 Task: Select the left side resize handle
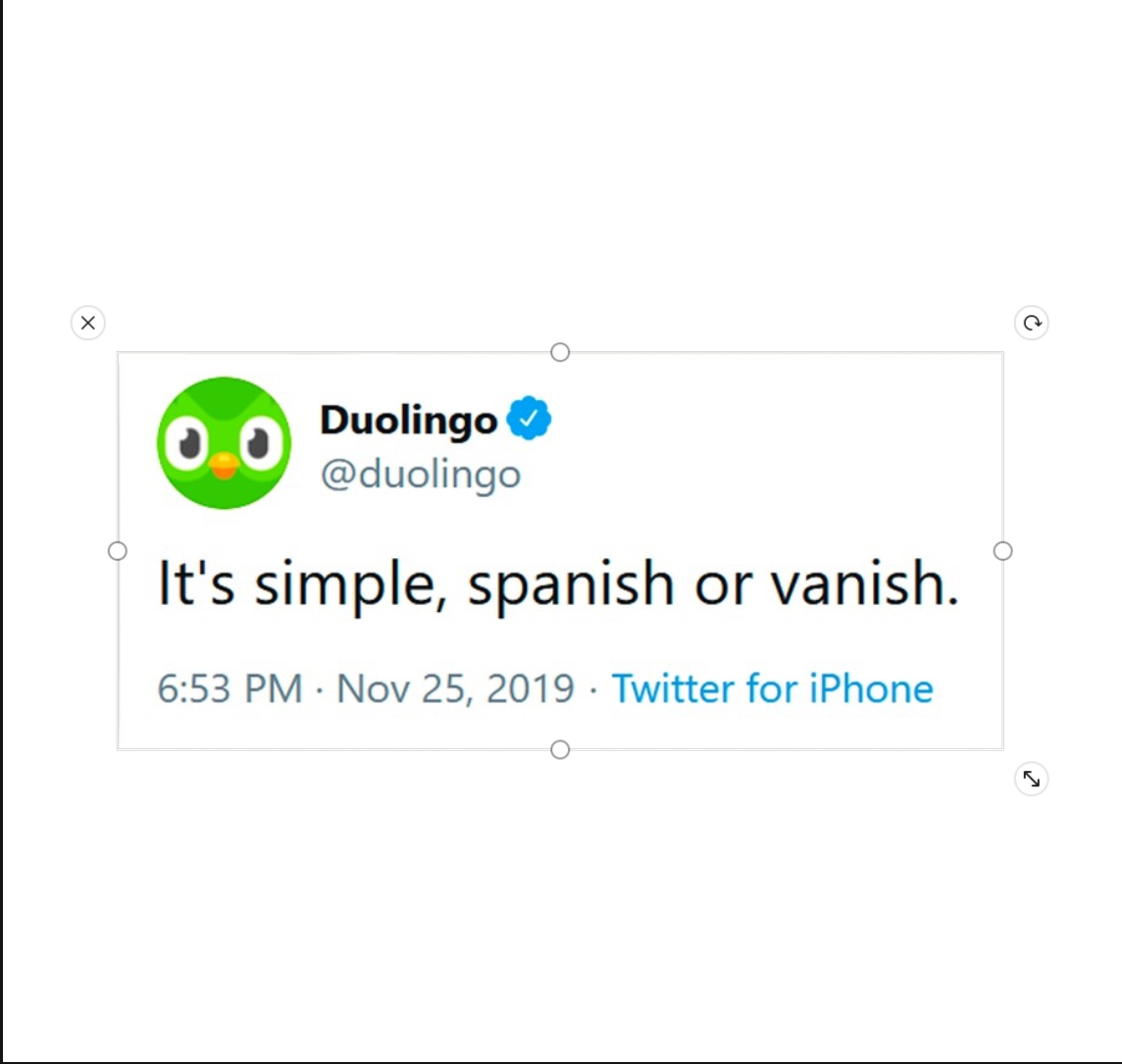[x=118, y=551]
